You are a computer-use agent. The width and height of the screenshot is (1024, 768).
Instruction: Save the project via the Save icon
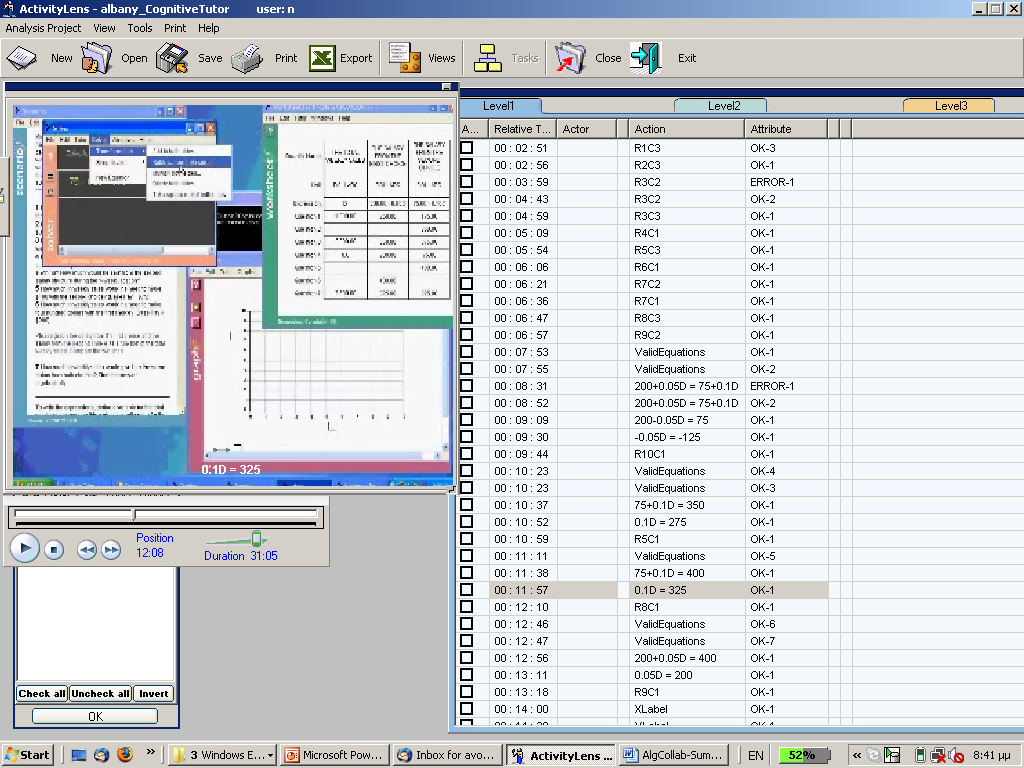point(172,58)
